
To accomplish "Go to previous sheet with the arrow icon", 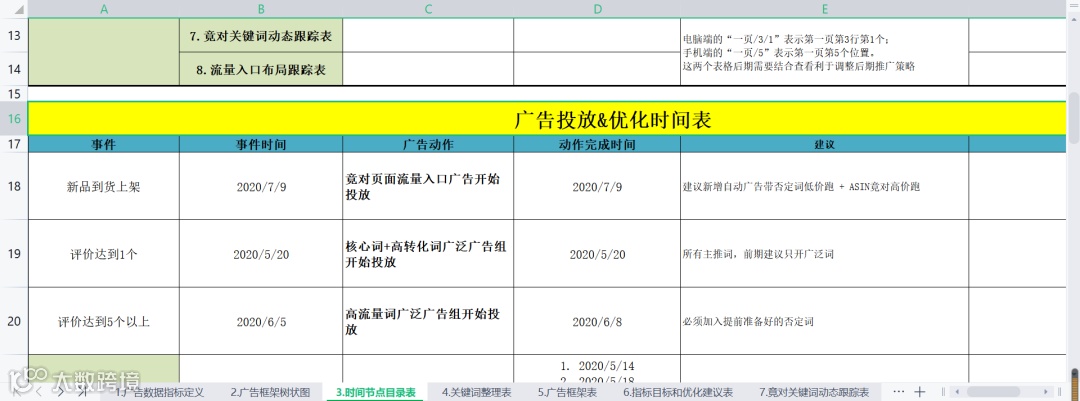I will (x=39, y=392).
